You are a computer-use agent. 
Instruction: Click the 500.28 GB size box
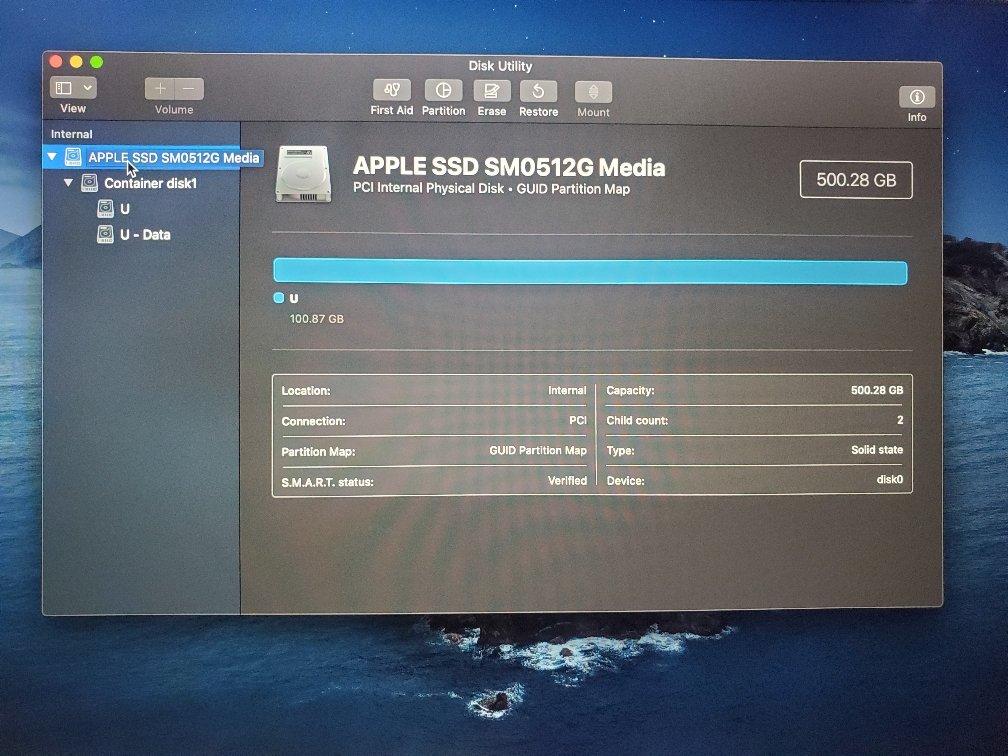[856, 180]
